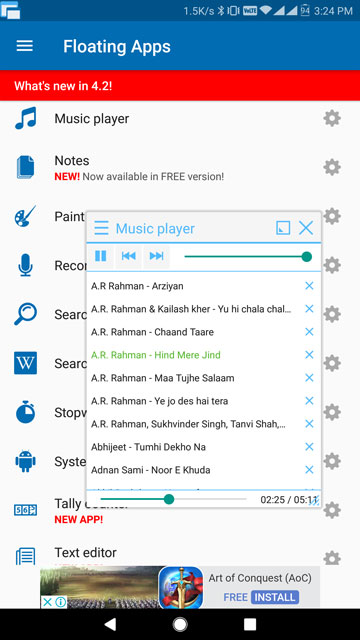360x640 pixels.
Task: Open the hamburger navigation menu in Floating Apps
Action: 24,46
